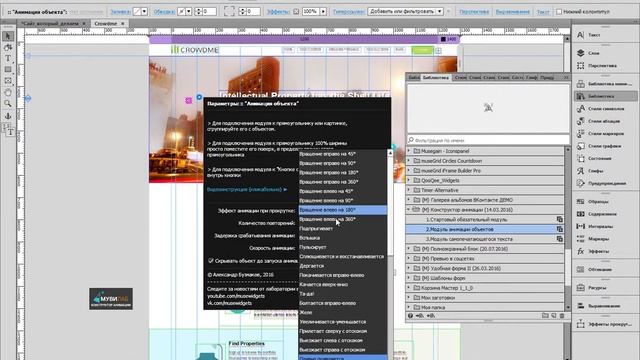This screenshot has height=360, width=640.
Task: Select the Rectangle tool
Action: point(8,70)
